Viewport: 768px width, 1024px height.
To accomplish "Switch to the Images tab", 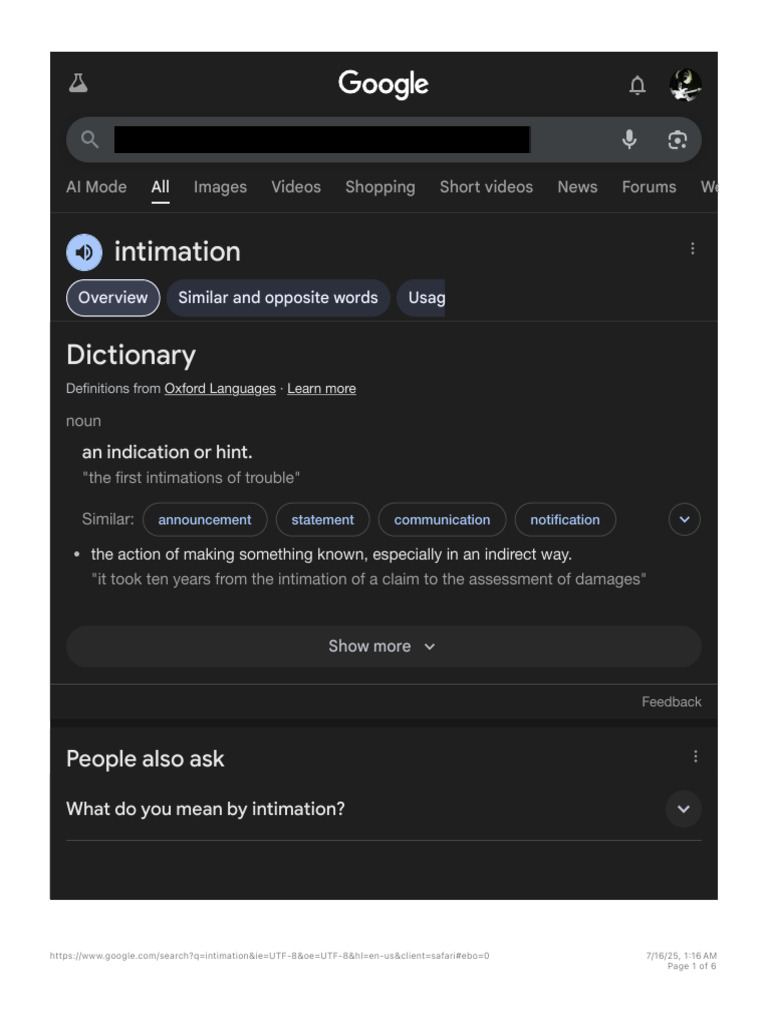I will (220, 187).
